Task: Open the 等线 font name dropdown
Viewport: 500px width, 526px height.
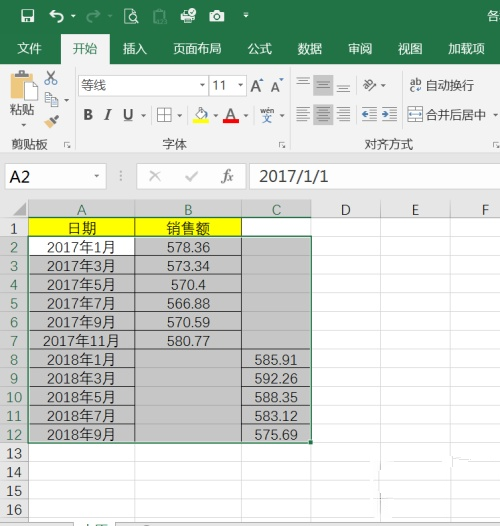Action: (x=201, y=85)
